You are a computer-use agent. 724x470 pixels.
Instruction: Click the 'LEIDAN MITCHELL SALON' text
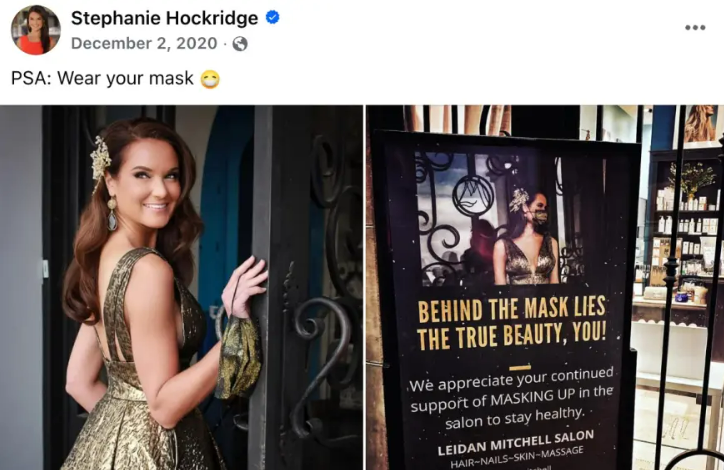[x=515, y=442]
